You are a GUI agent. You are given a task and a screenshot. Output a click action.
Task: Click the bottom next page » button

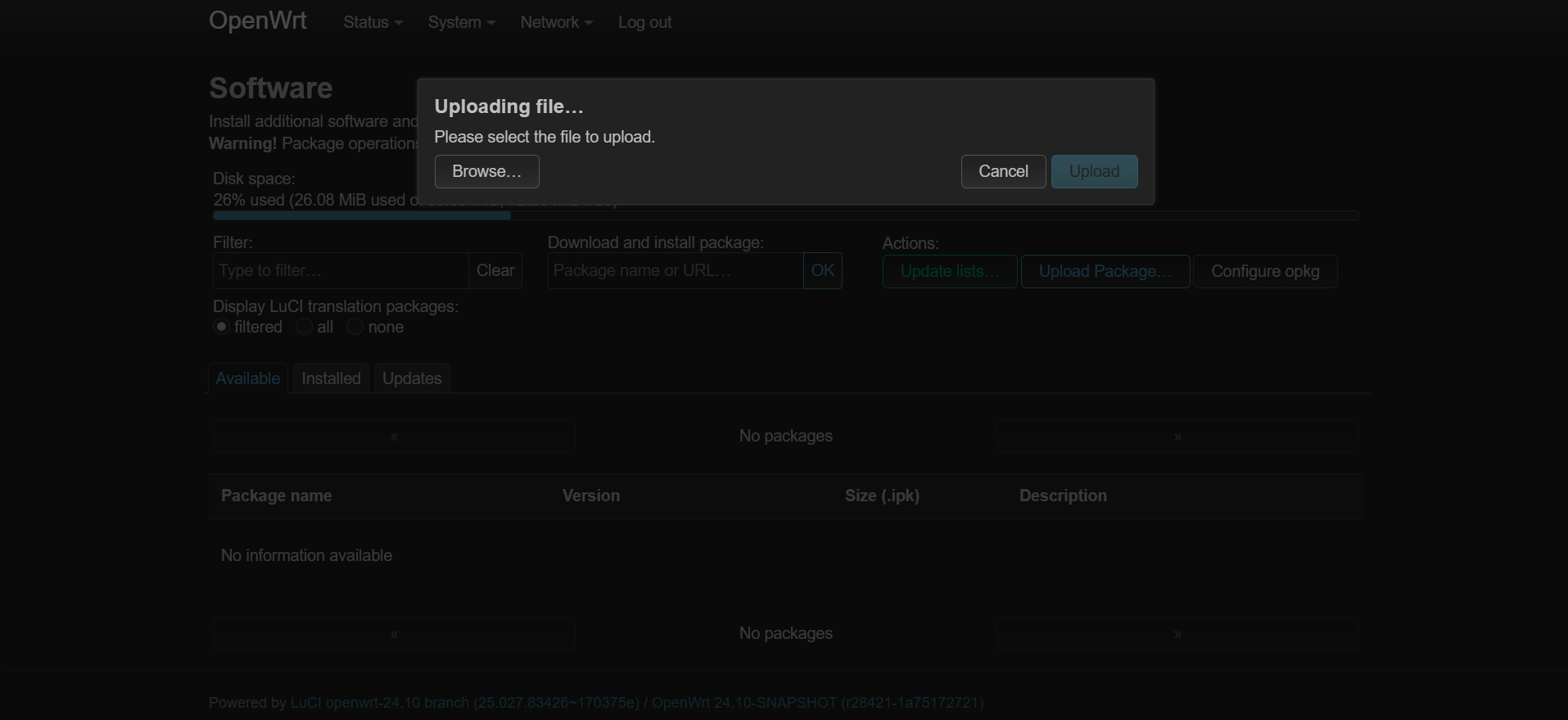tap(1177, 634)
